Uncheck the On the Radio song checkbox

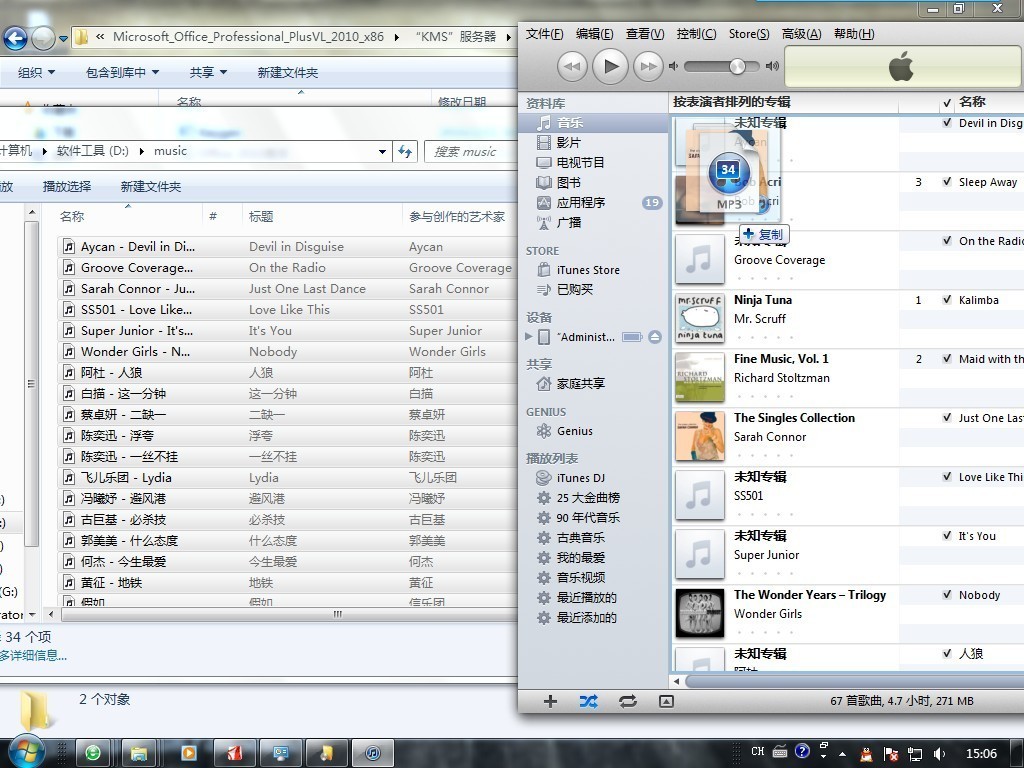[947, 240]
